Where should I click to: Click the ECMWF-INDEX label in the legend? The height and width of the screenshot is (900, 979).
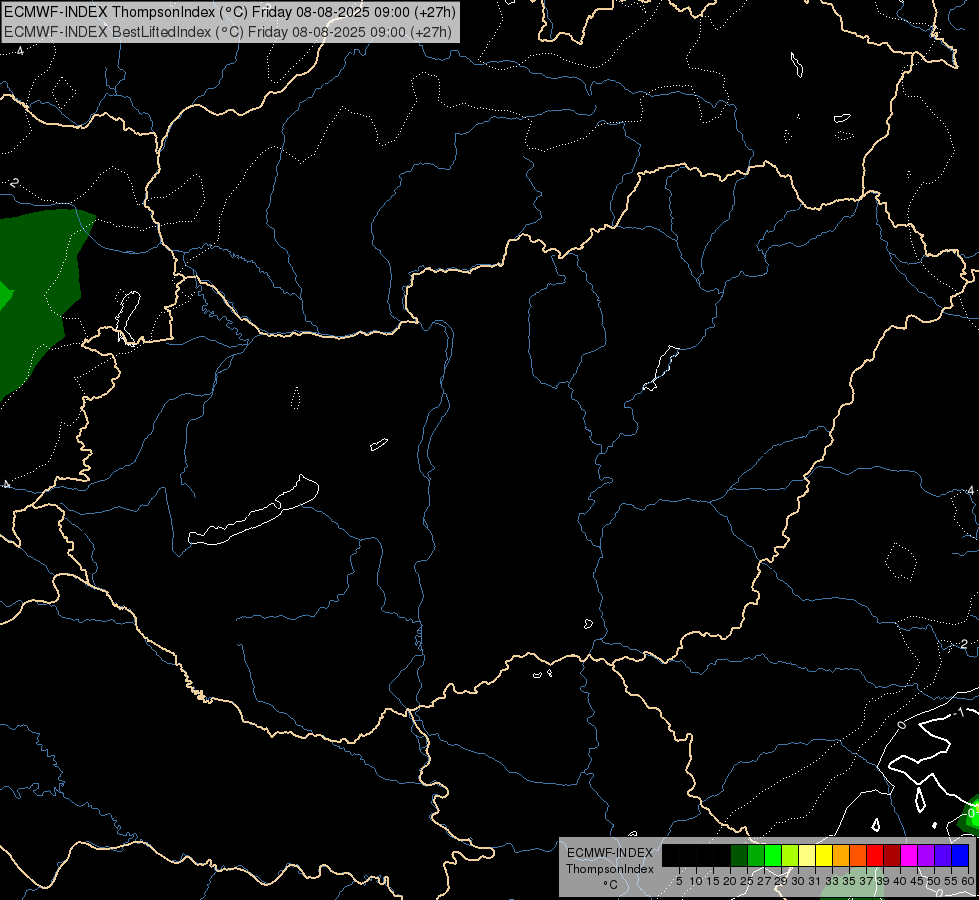pyautogui.click(x=609, y=853)
